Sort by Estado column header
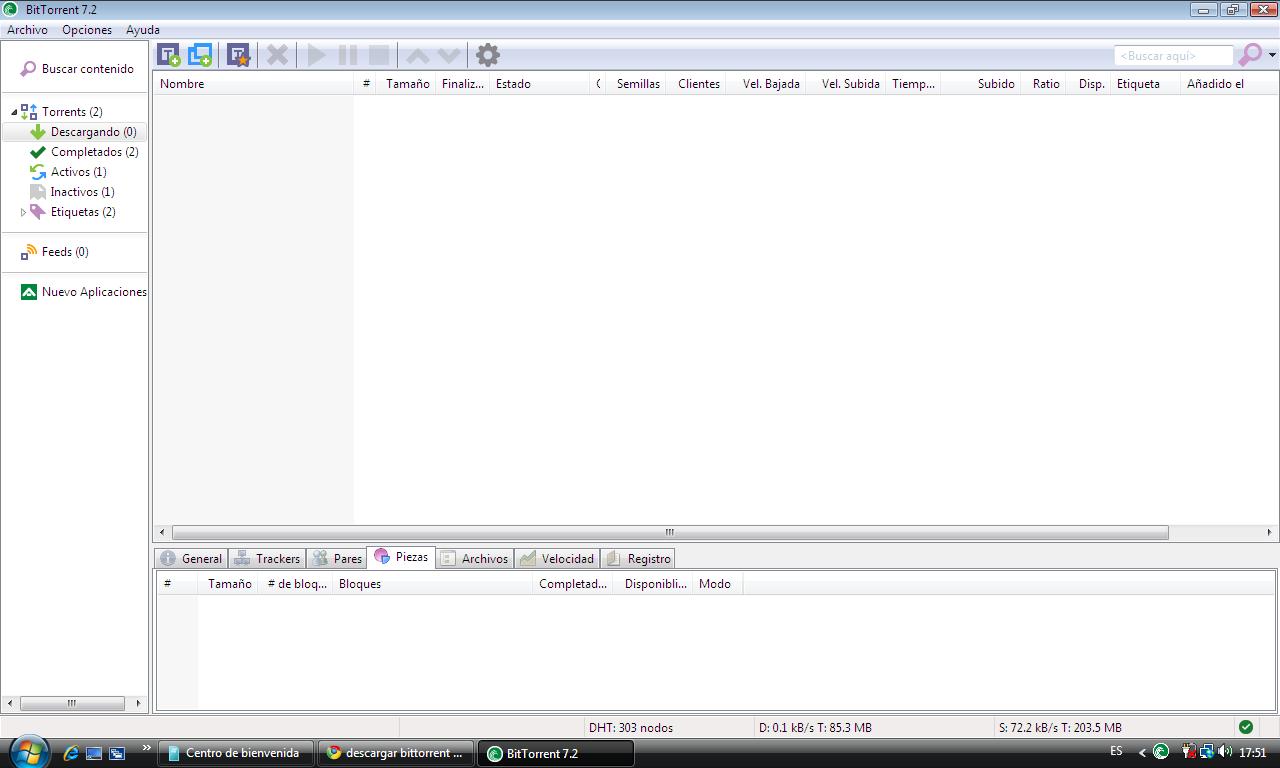1280x768 pixels. tap(540, 84)
